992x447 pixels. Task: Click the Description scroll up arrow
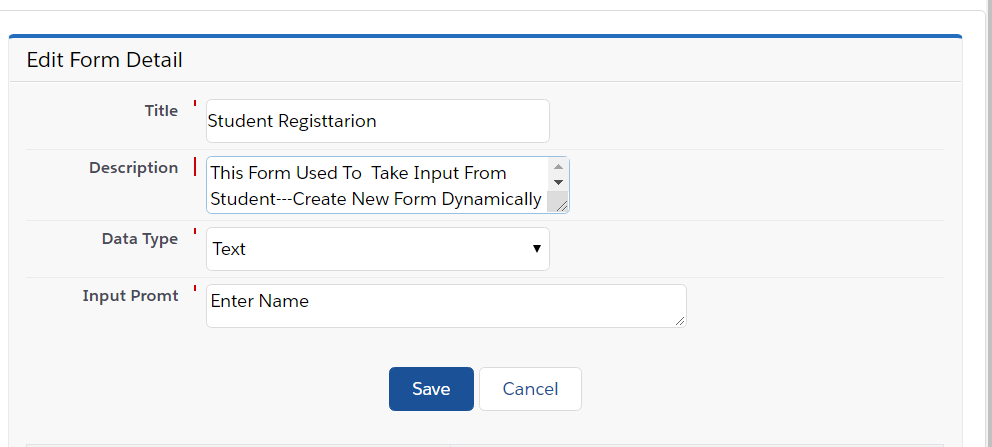pos(558,165)
